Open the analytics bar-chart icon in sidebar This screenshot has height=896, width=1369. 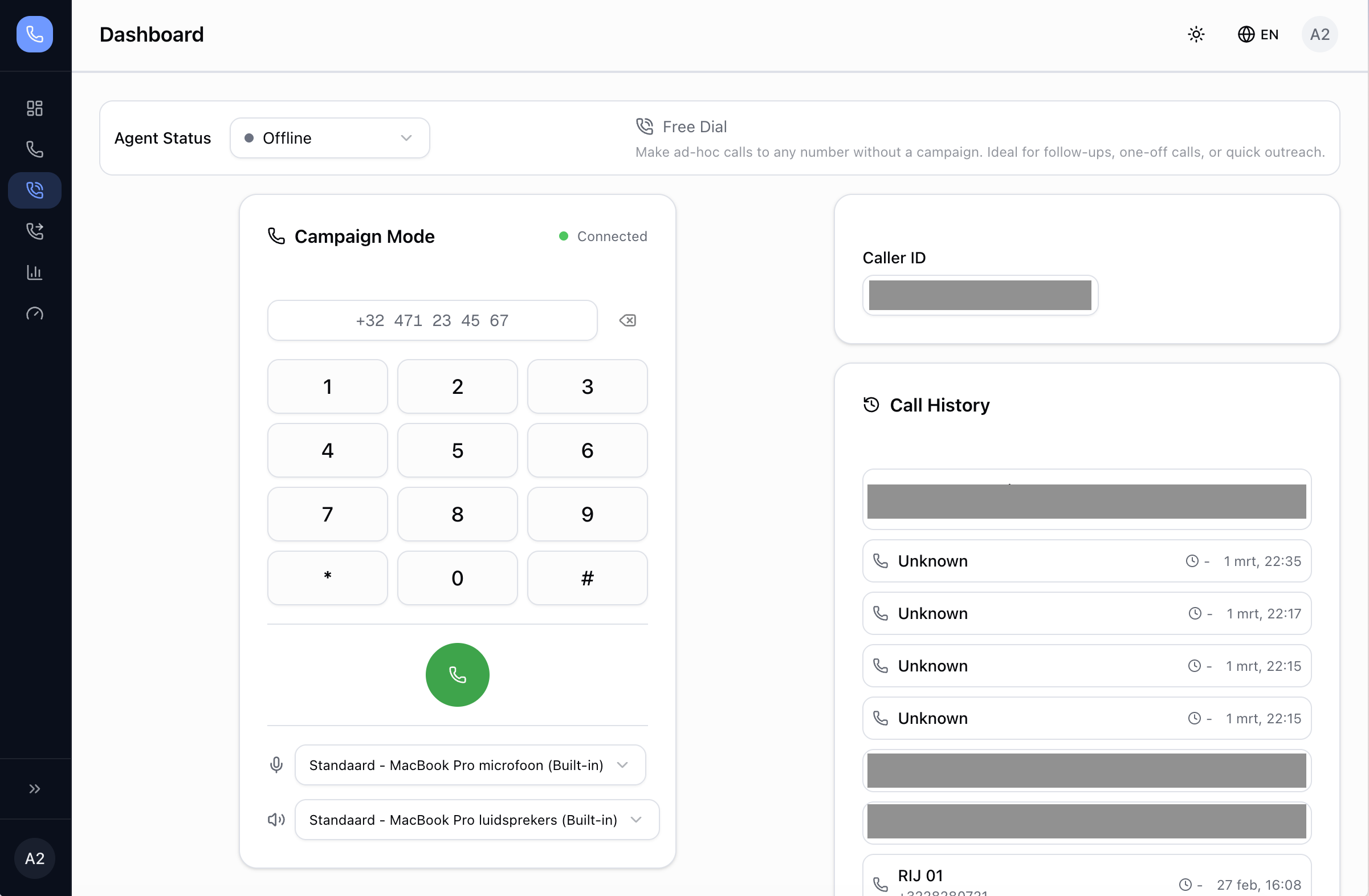coord(35,272)
